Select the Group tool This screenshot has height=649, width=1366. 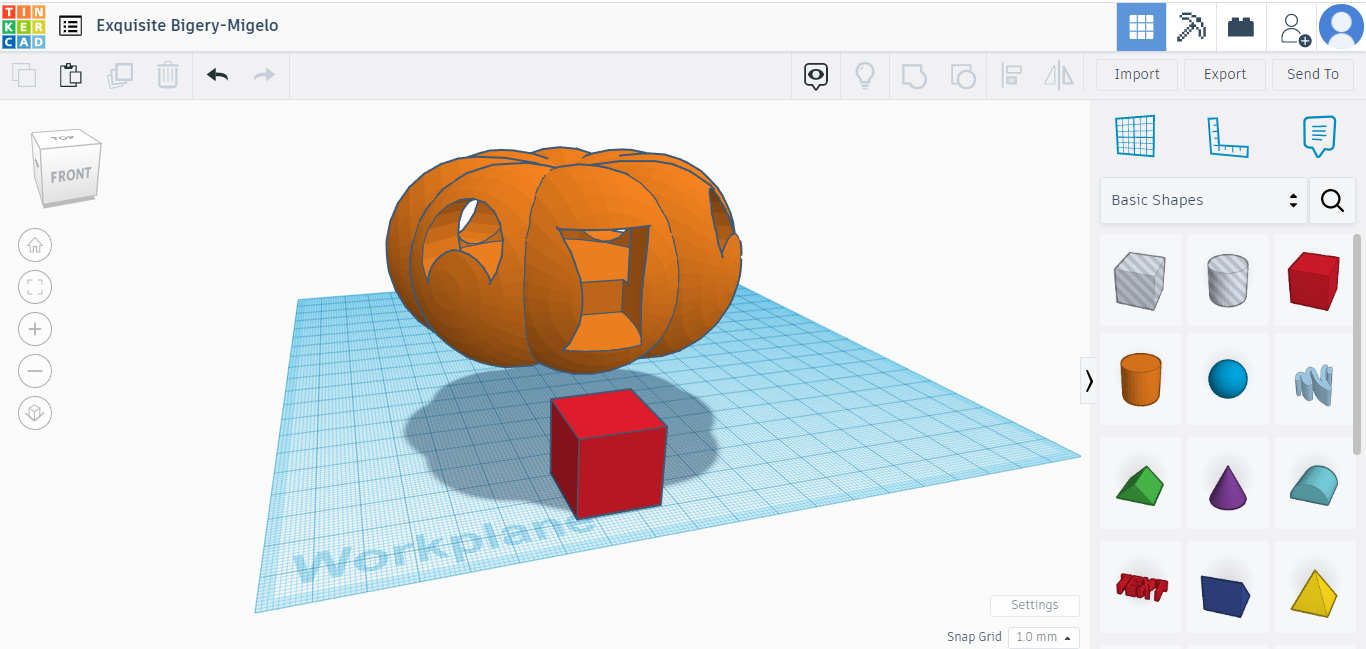(913, 74)
